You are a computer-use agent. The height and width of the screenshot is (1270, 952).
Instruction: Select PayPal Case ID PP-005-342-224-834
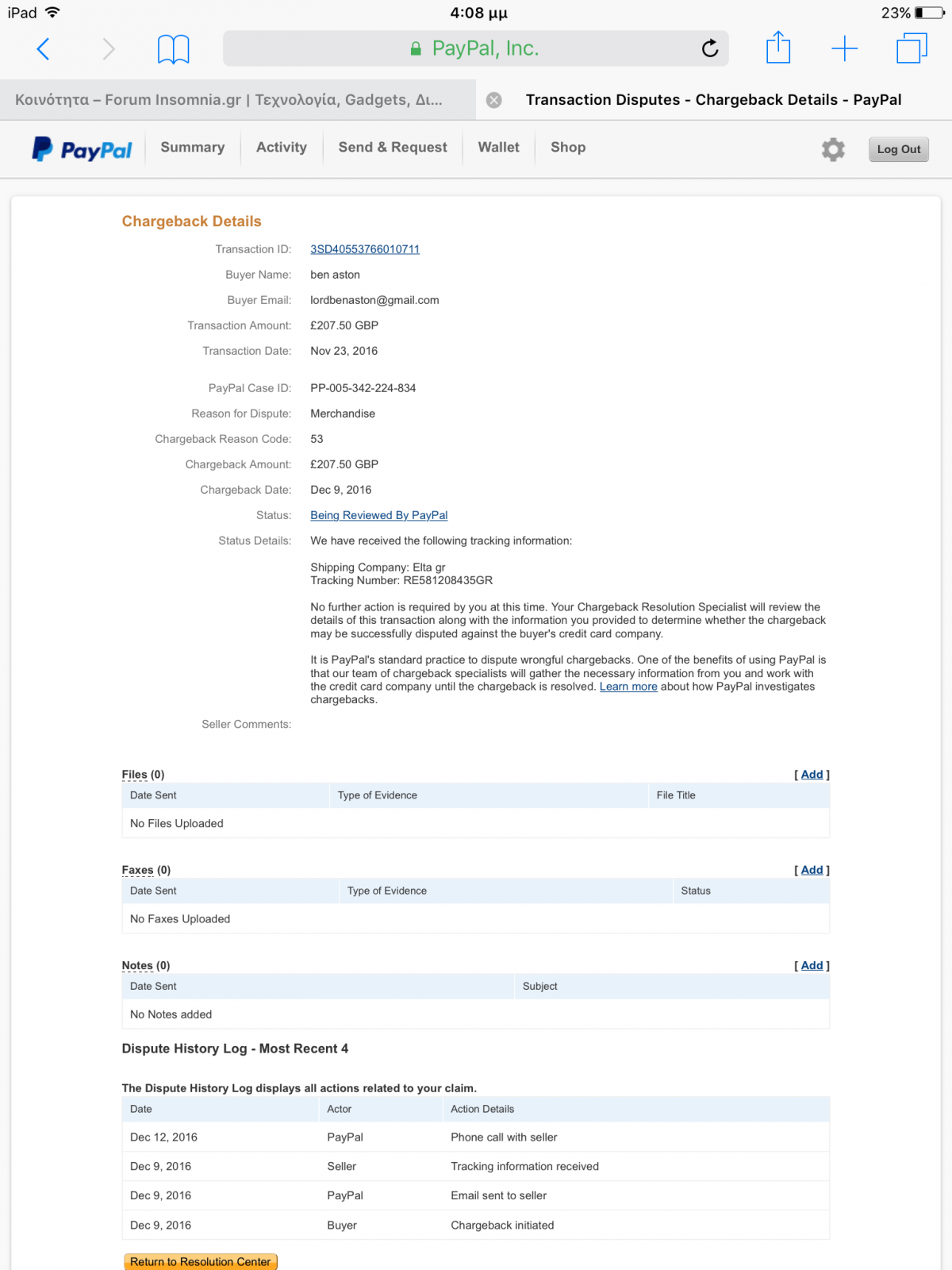pyautogui.click(x=363, y=388)
